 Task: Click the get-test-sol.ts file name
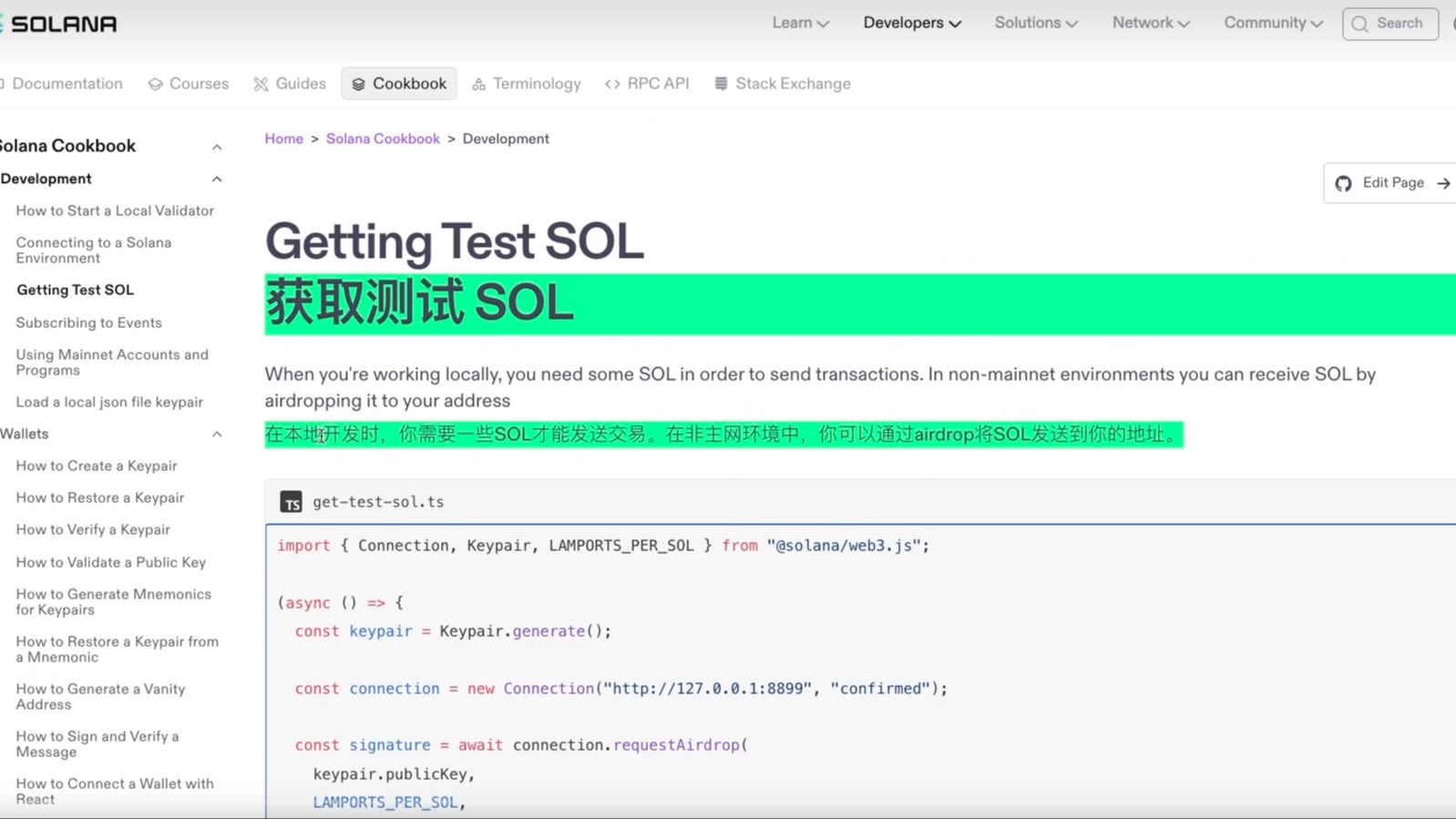(x=378, y=502)
